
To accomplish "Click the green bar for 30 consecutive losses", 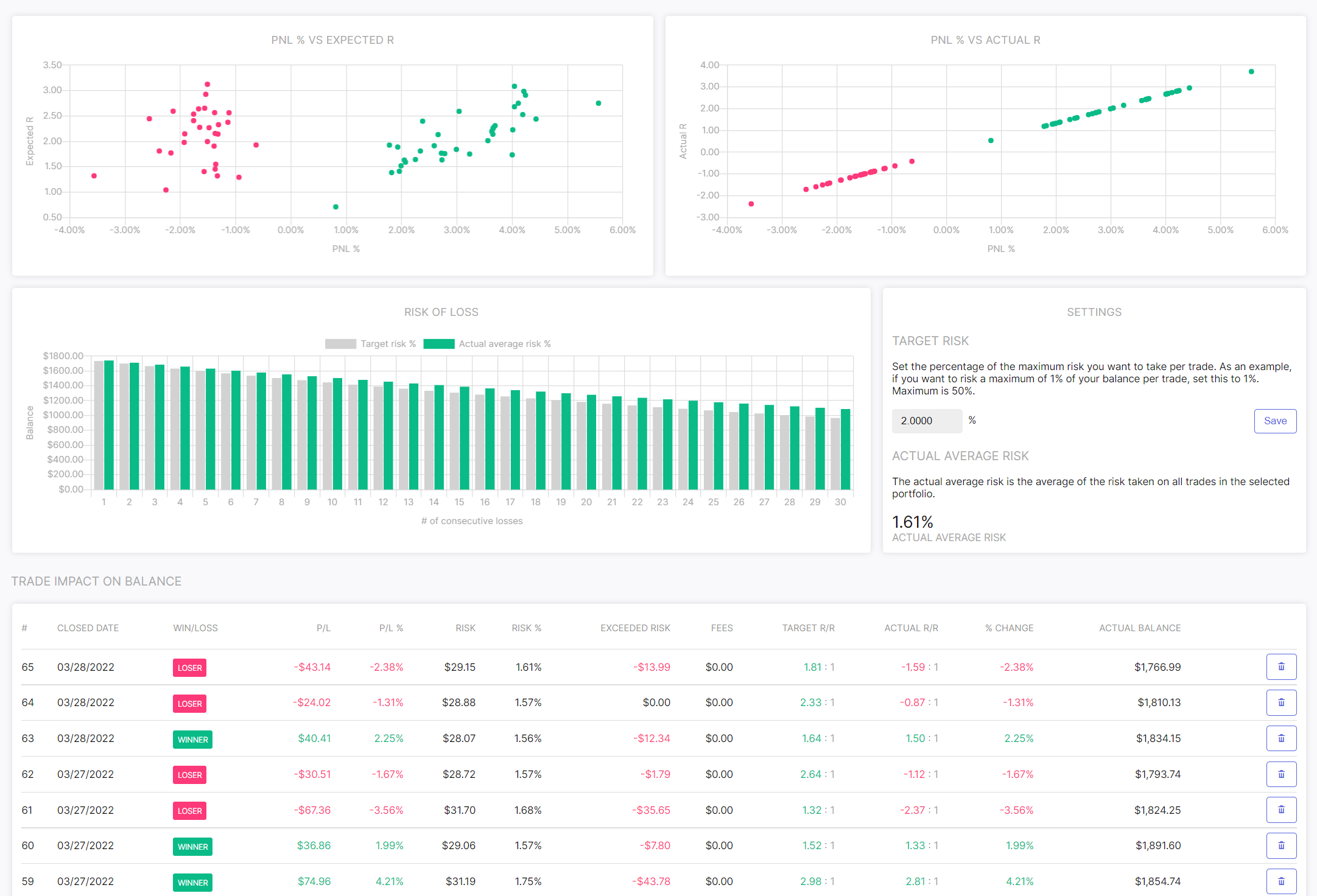I will [845, 449].
